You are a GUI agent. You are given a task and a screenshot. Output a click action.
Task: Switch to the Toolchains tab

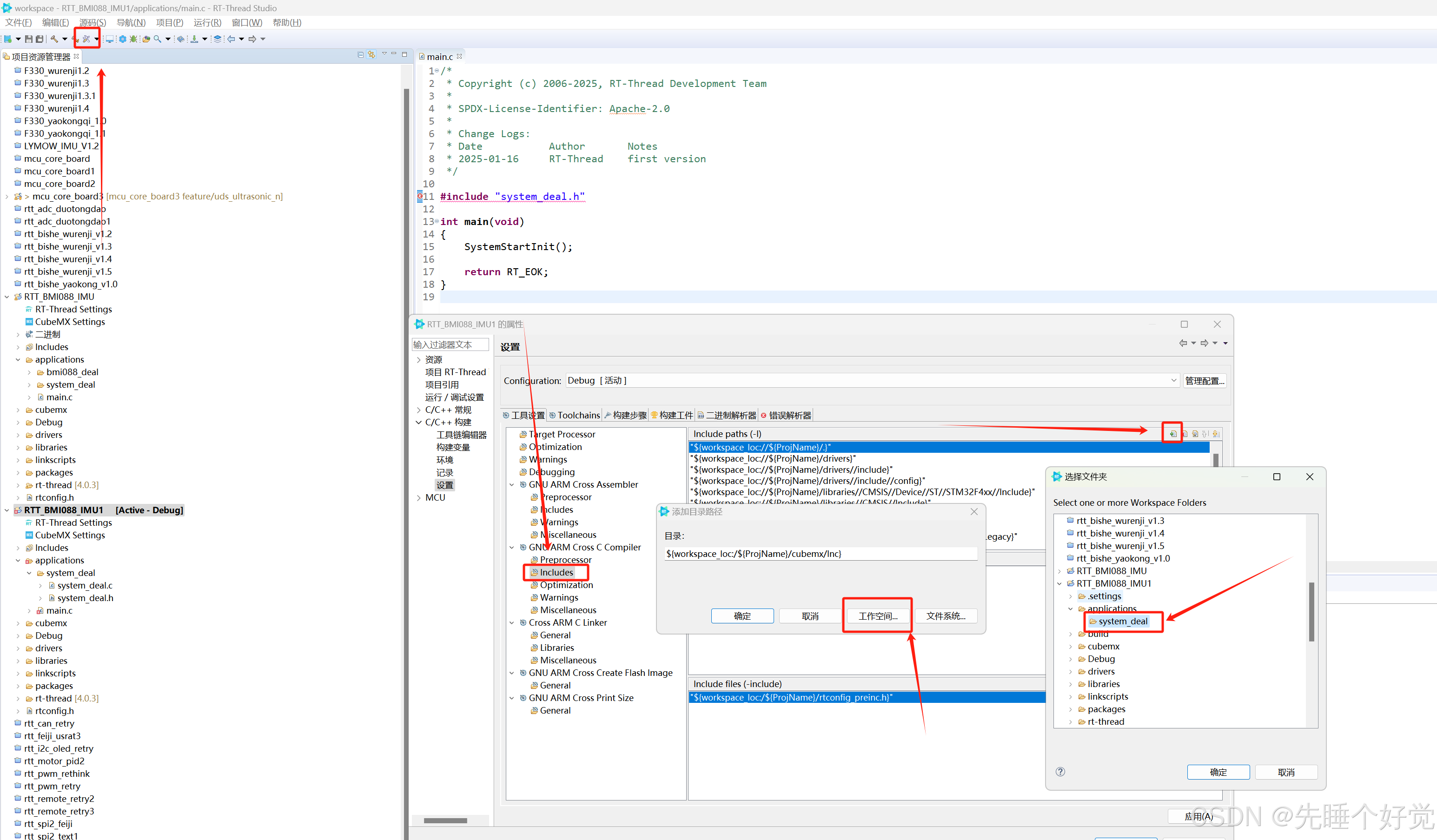click(x=578, y=415)
